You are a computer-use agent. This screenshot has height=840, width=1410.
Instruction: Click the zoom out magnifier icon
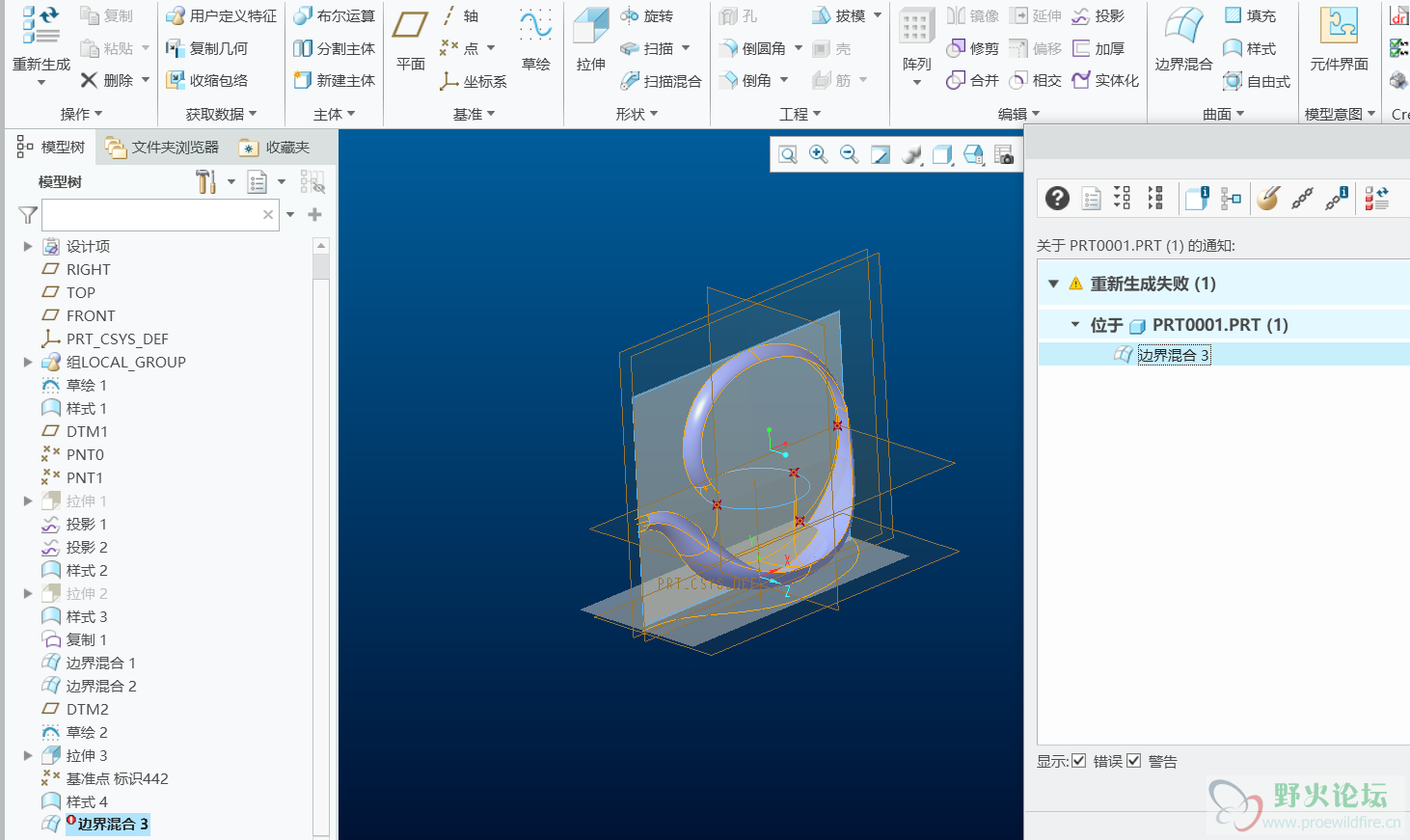point(849,154)
